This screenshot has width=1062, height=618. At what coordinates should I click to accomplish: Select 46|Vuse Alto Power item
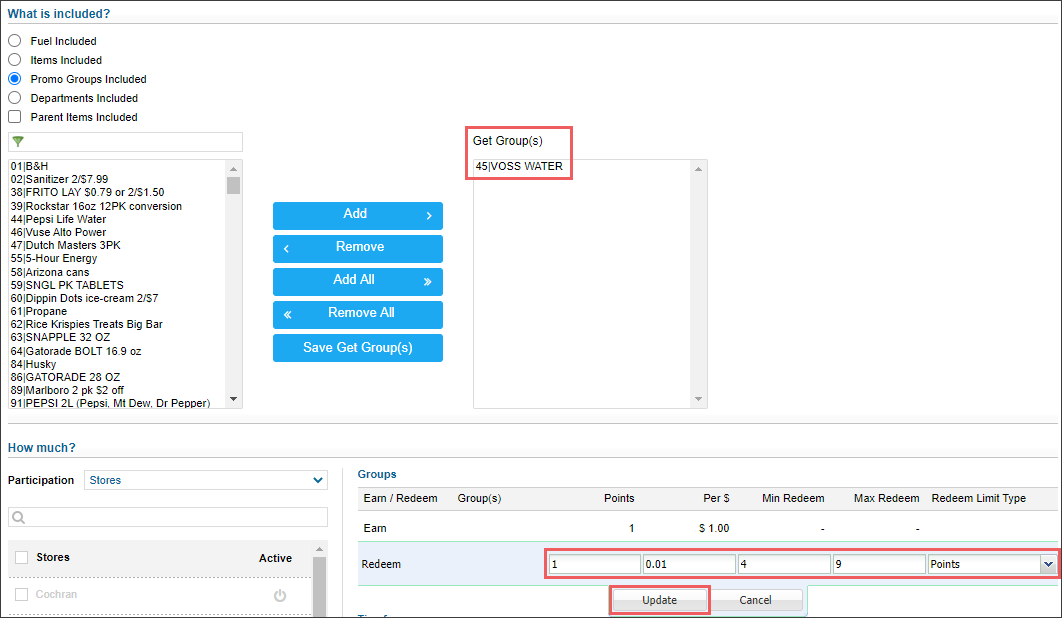click(x=58, y=232)
